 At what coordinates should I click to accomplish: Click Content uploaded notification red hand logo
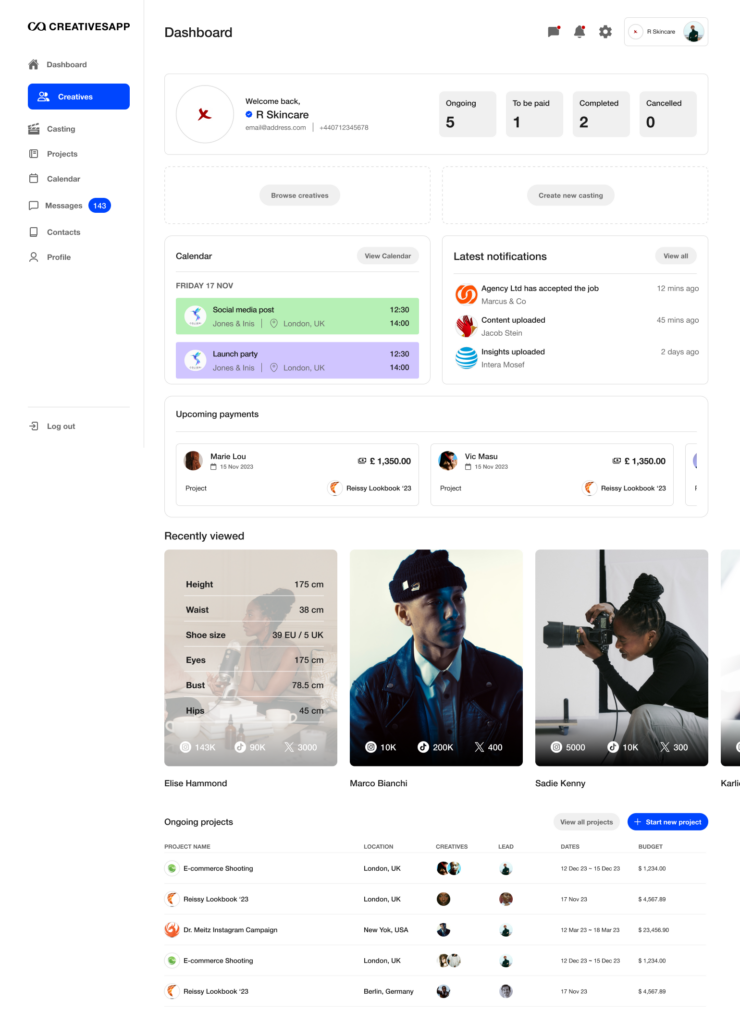tap(466, 326)
